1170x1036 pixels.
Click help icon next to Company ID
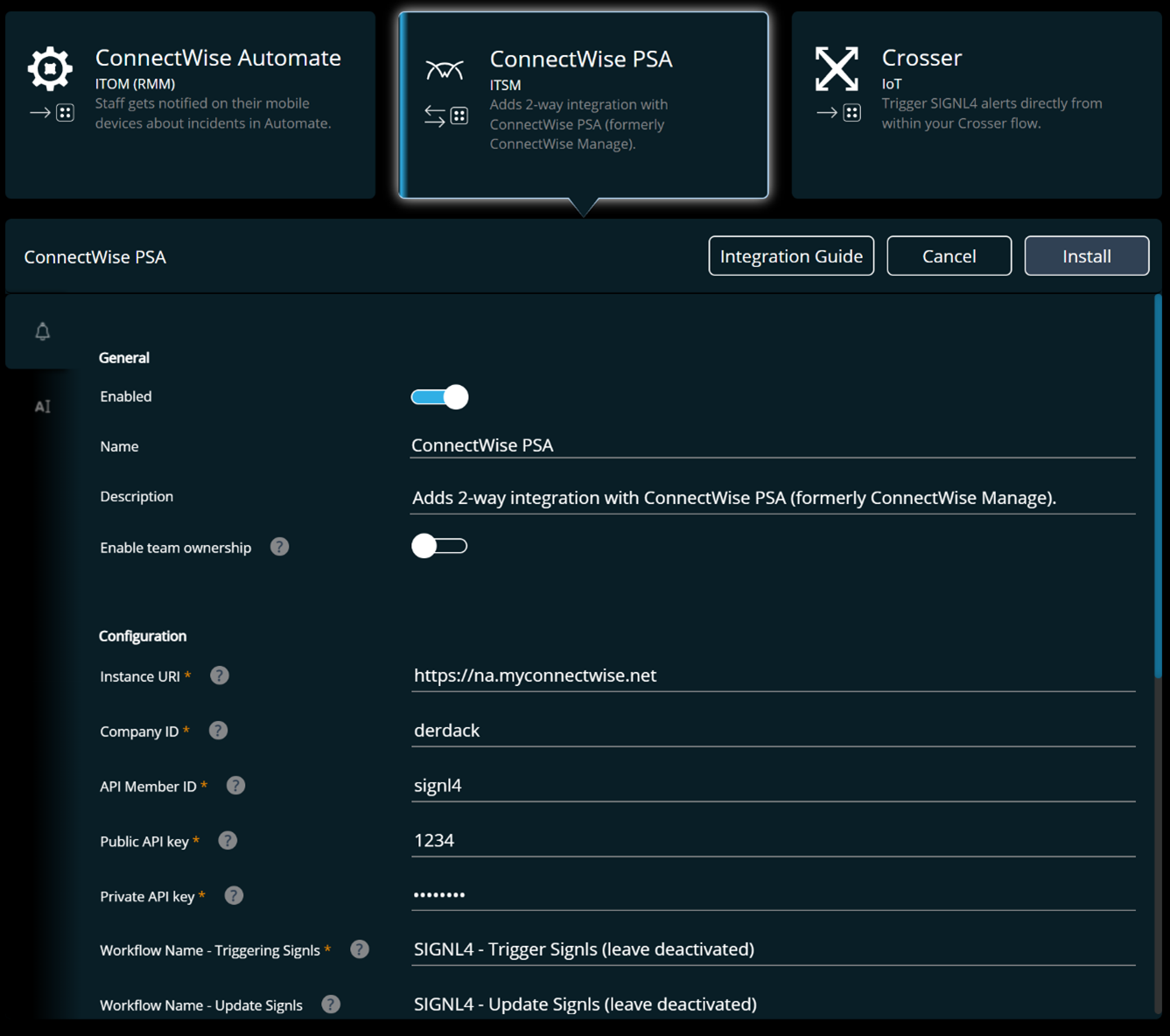click(x=218, y=731)
